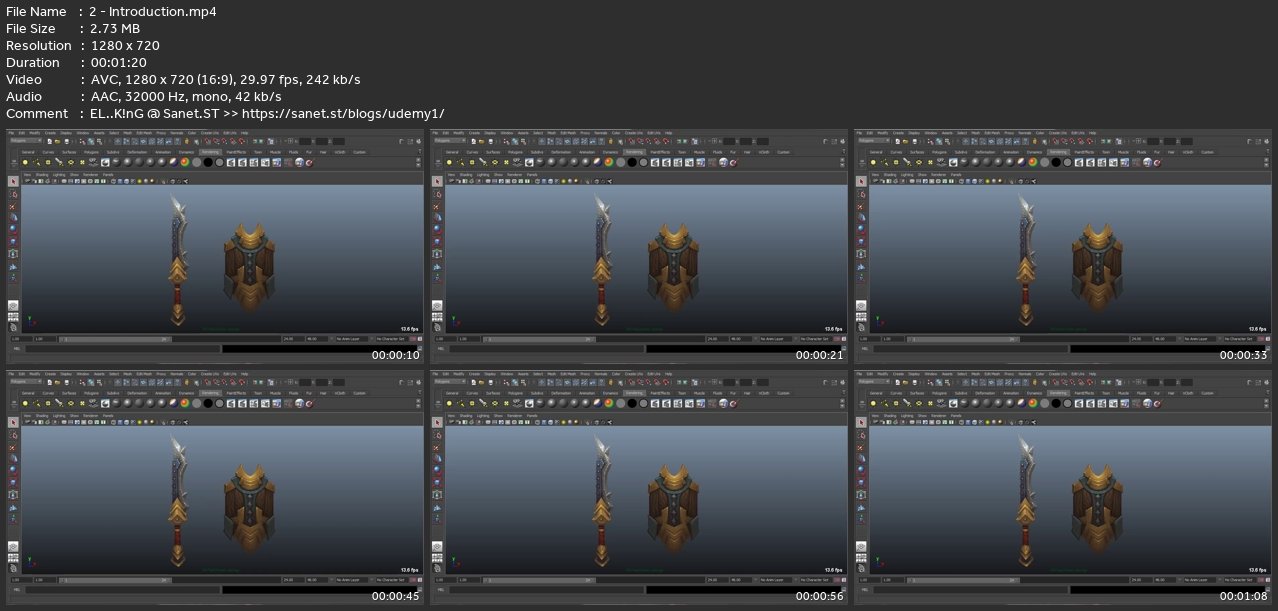Open the 00:00:33 video frame thumbnail
Screen dimensions: 1278x611
pyautogui.click(x=1062, y=244)
